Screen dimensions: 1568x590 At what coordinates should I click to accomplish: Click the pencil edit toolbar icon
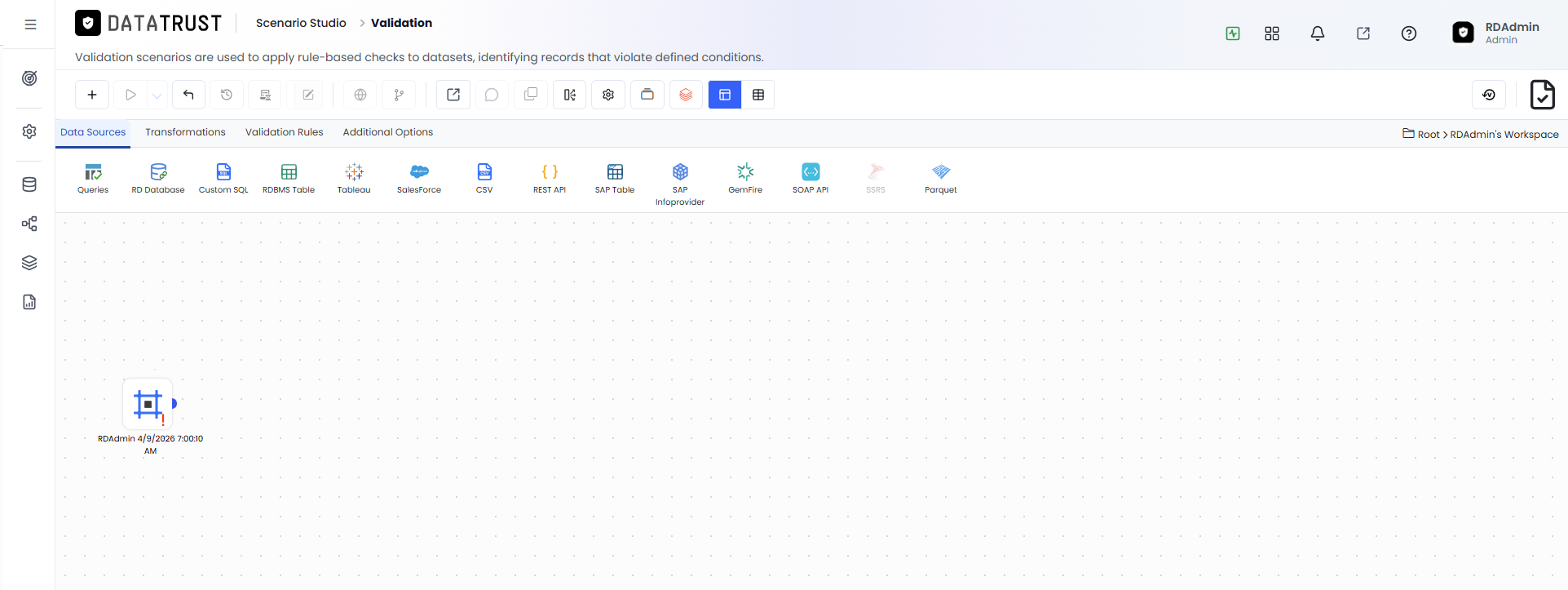[x=308, y=95]
